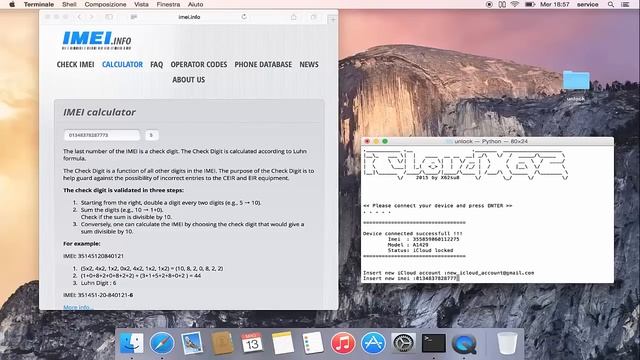This screenshot has height=360, width=640.
Task: Open Notes from the Dock
Action: coord(282,343)
